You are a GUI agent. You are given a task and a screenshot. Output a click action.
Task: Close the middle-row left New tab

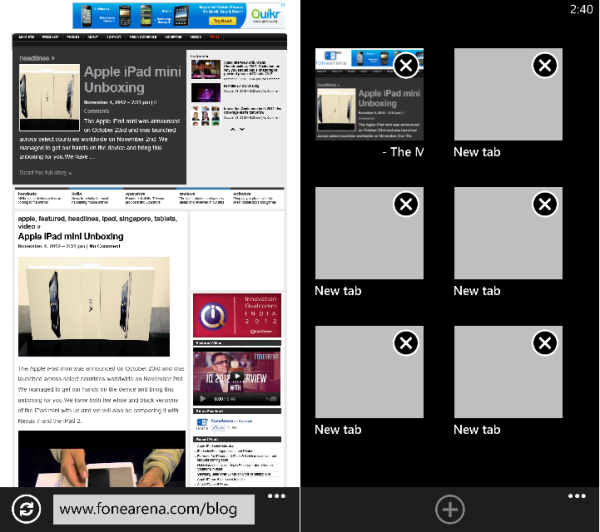point(406,204)
